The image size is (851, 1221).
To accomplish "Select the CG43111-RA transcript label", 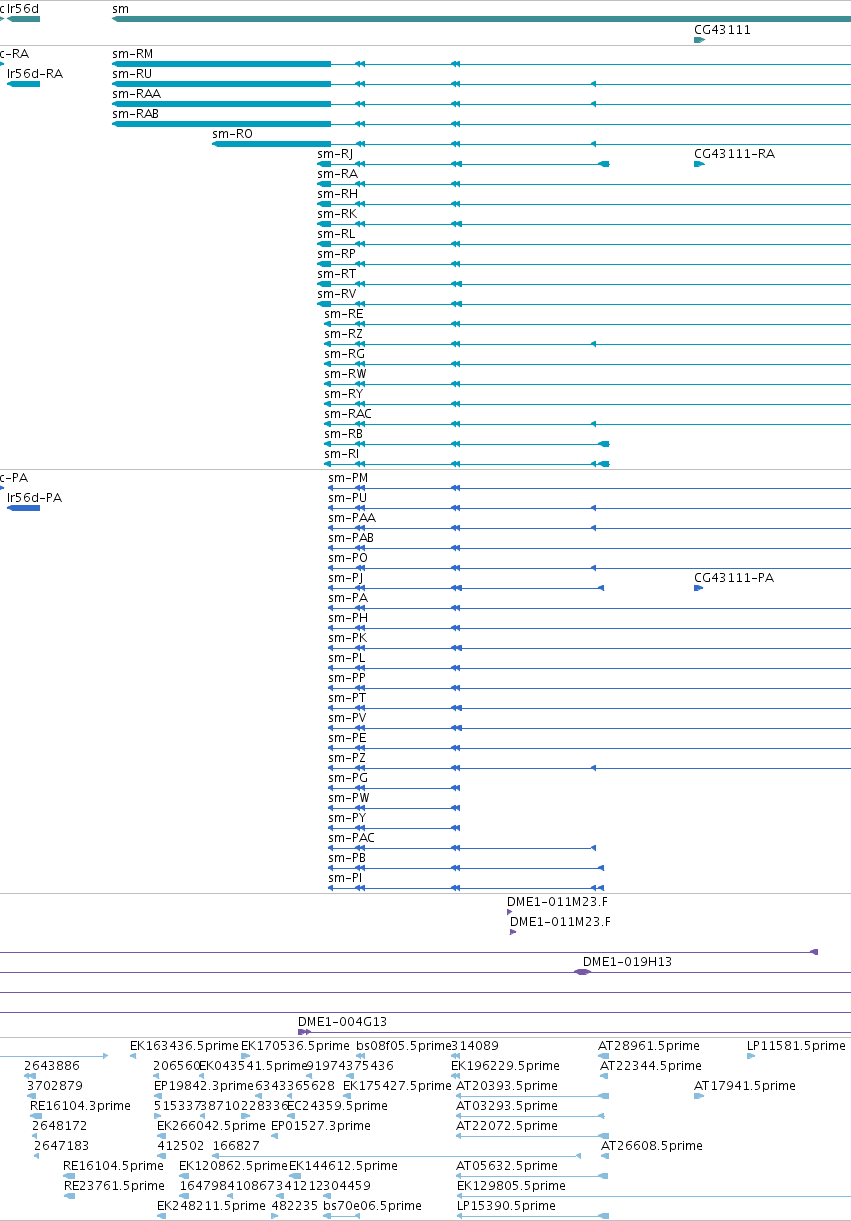I will pyautogui.click(x=734, y=154).
